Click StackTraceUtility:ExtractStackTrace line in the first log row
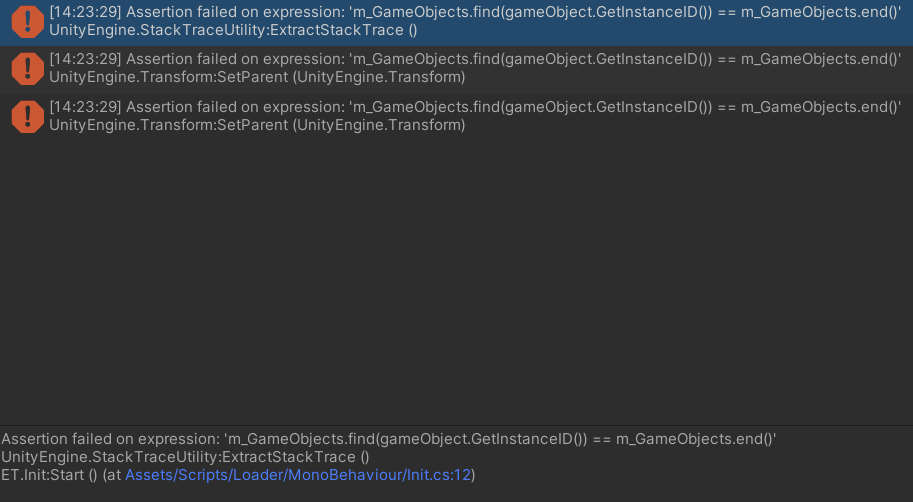Screen dimensions: 913x502 233,30
